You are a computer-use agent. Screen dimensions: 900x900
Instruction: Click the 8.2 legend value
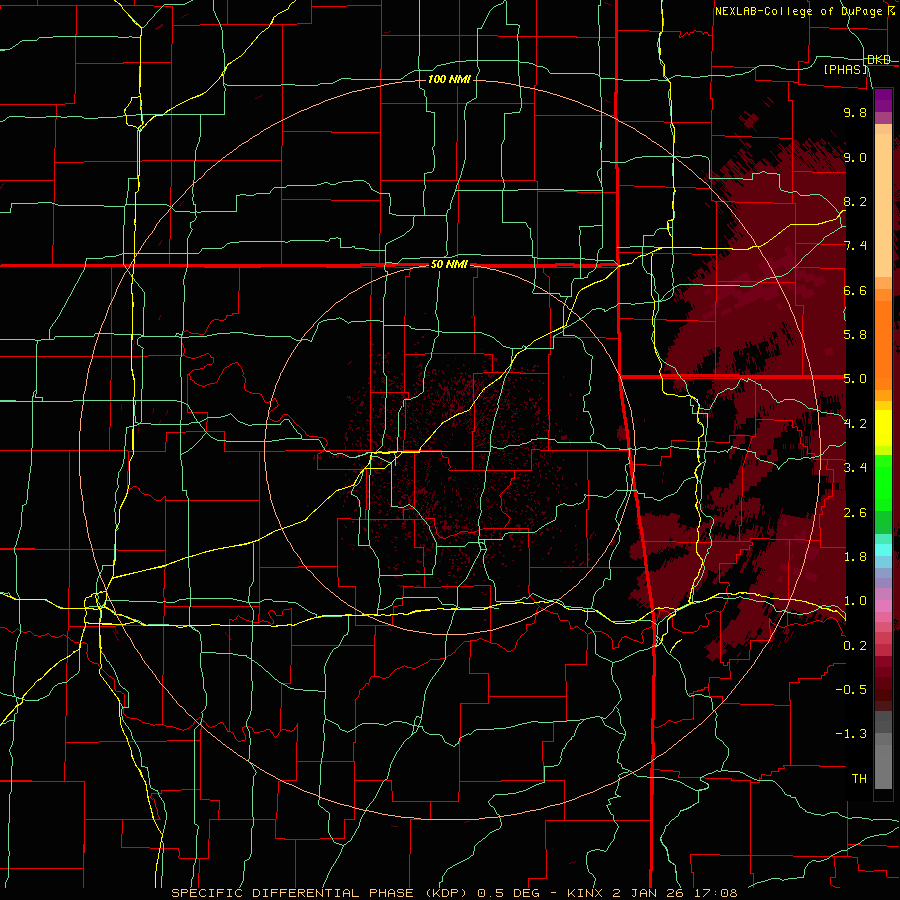(x=855, y=201)
